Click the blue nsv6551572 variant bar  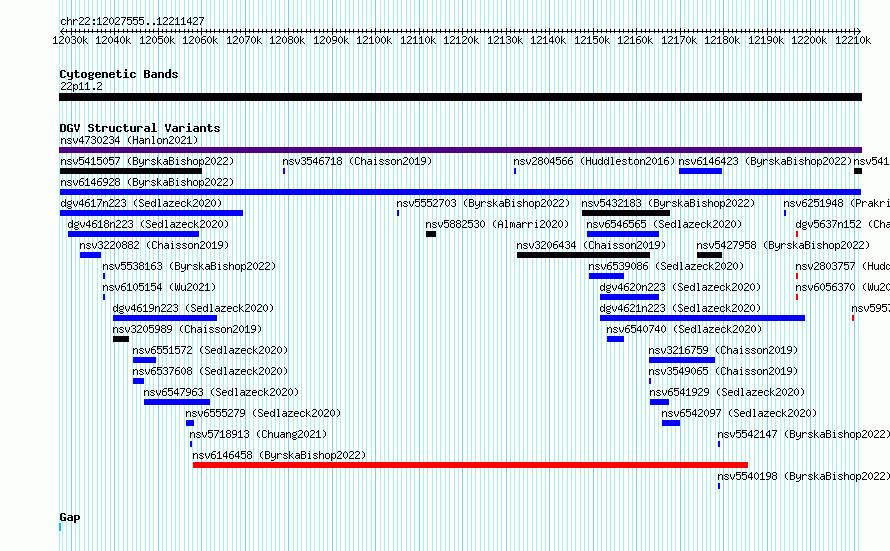click(x=144, y=360)
